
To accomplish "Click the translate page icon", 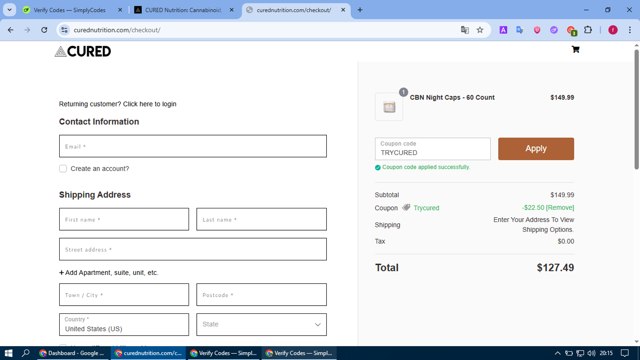I will click(x=464, y=30).
